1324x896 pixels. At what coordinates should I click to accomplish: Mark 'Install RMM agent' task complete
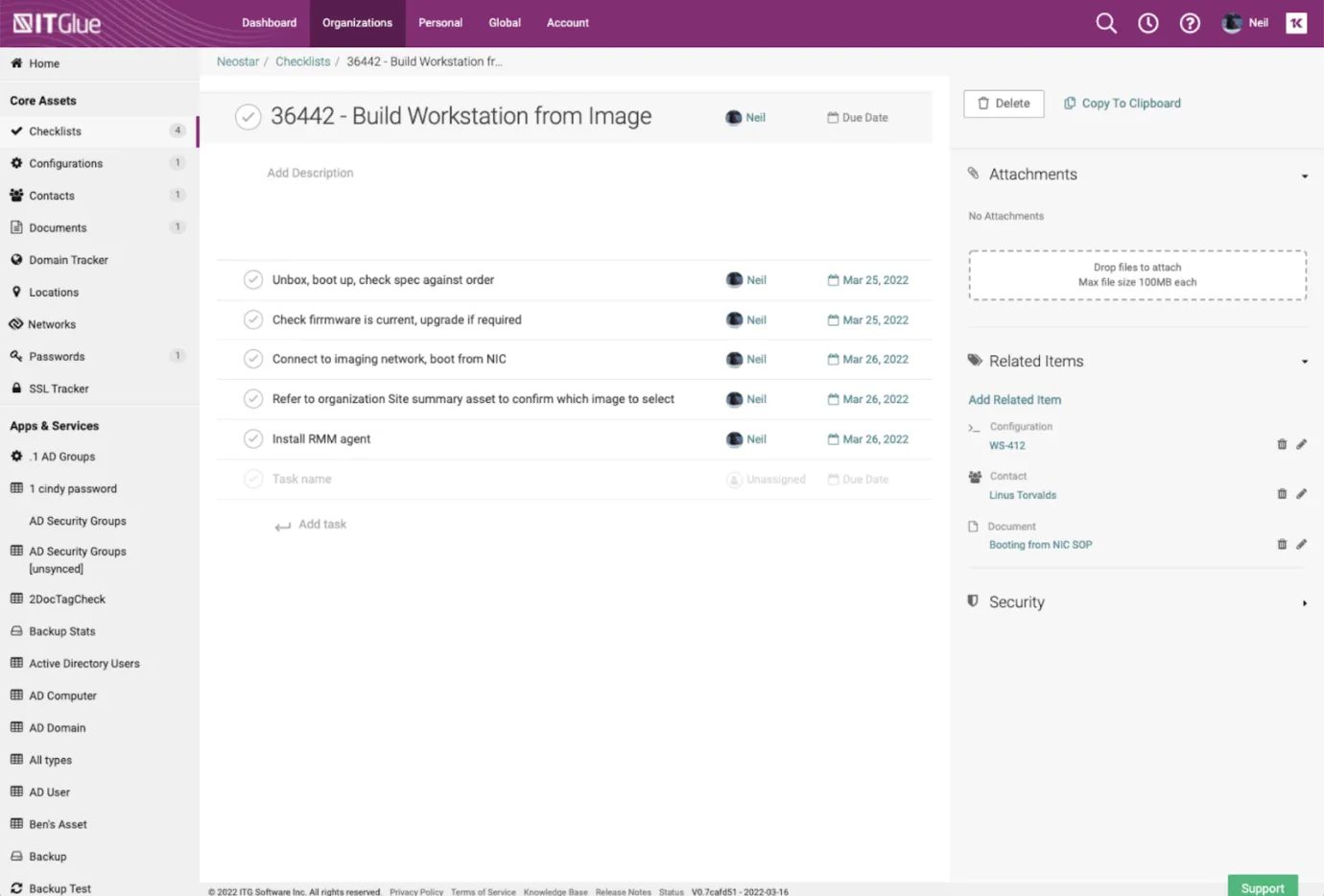(253, 438)
